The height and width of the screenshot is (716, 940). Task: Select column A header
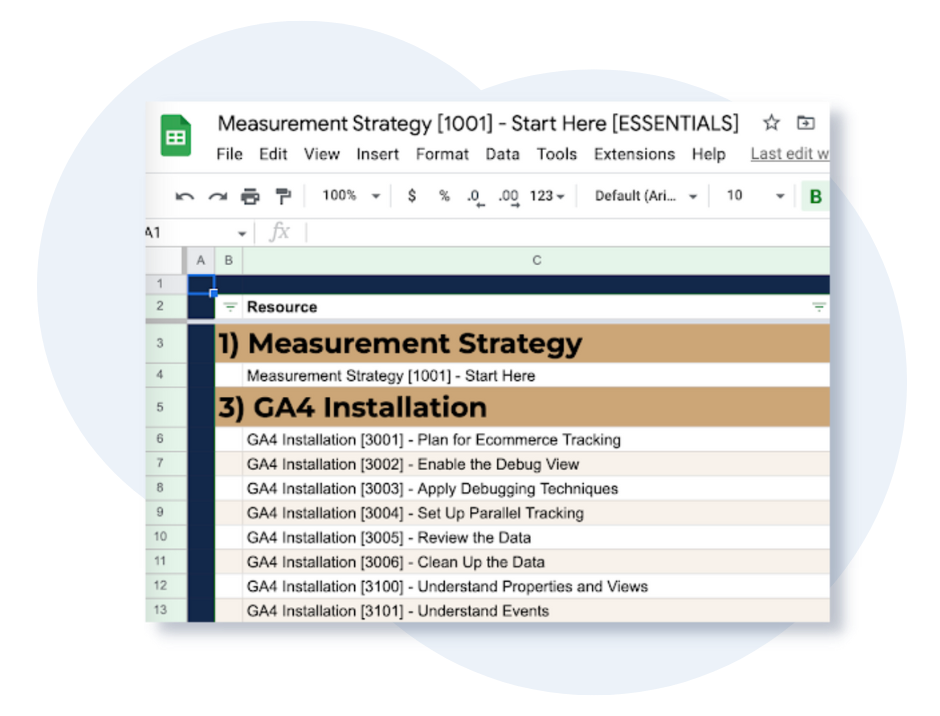tap(200, 260)
